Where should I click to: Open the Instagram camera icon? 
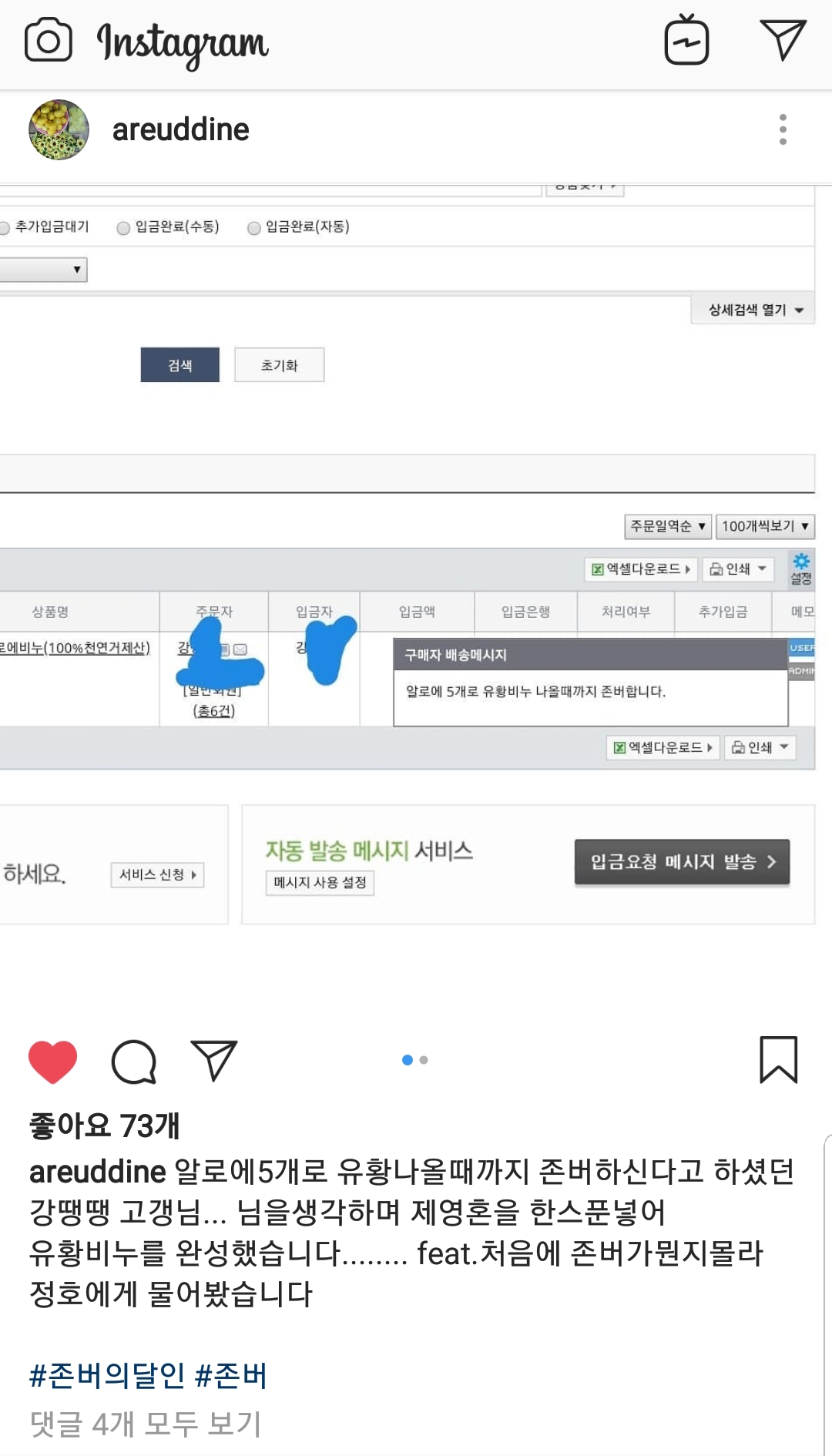pos(48,41)
